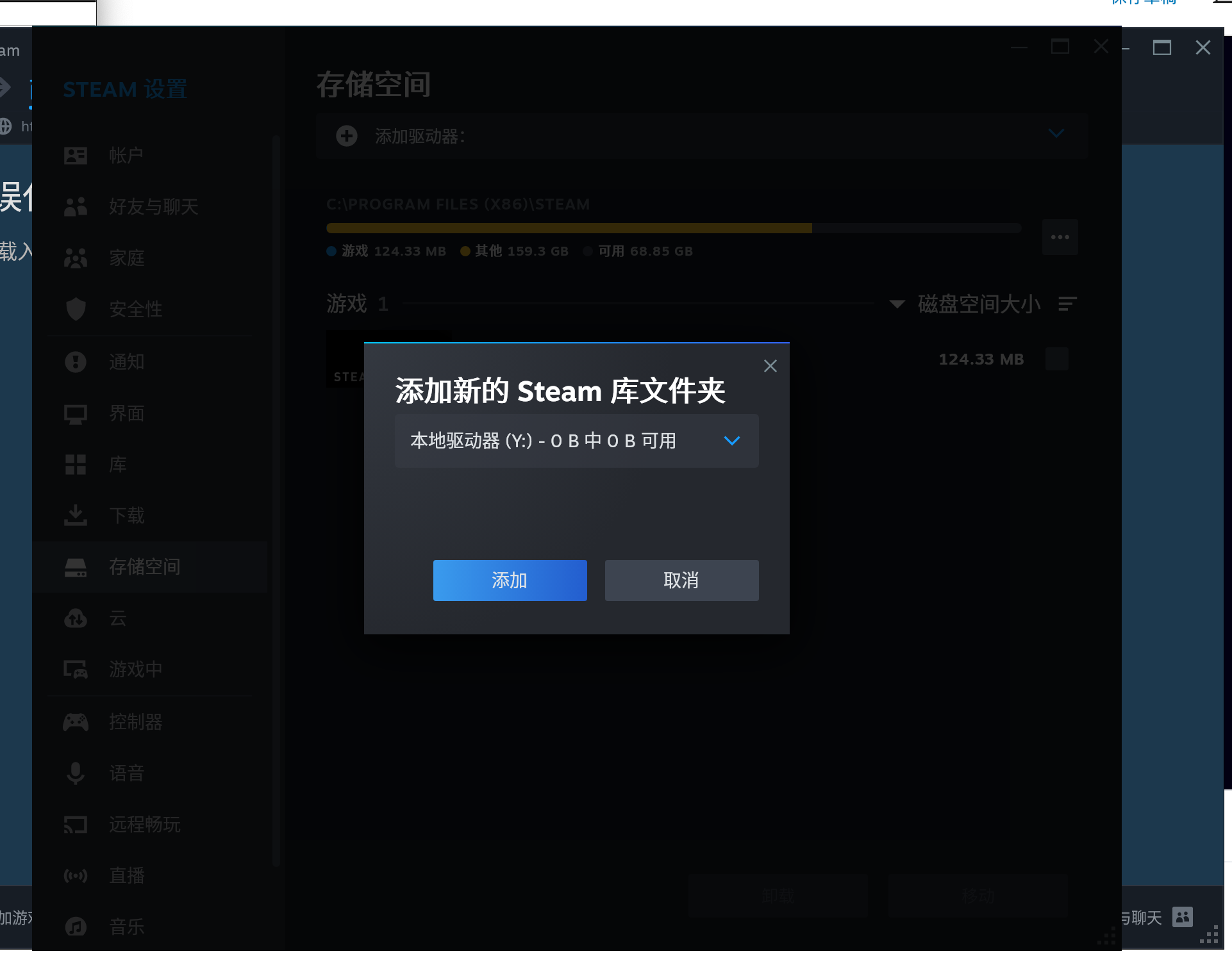Open Security (安全性) shield icon
This screenshot has height=956, width=1232.
click(x=76, y=309)
